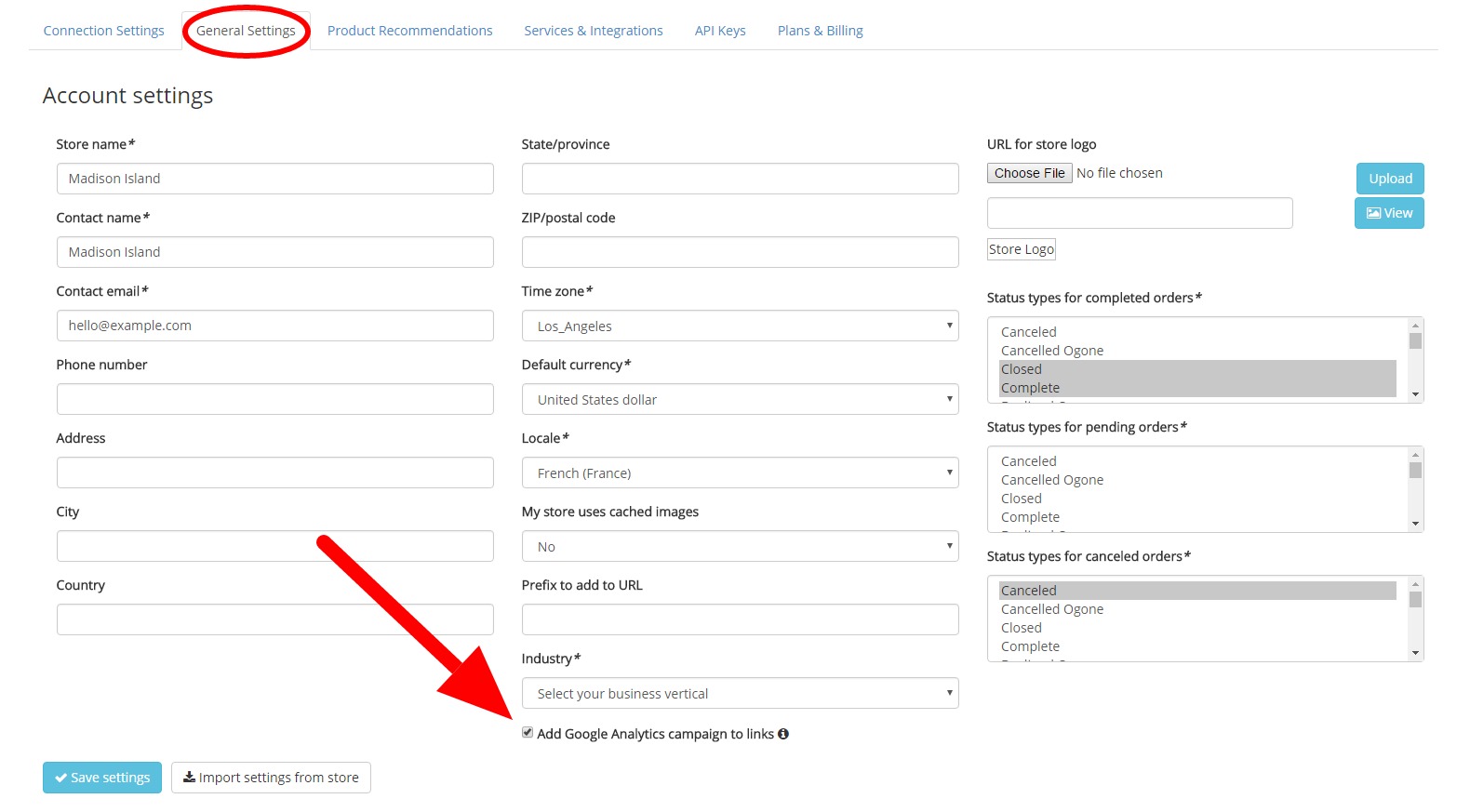Click the City input field
This screenshot has height=812, width=1470.
pos(274,546)
